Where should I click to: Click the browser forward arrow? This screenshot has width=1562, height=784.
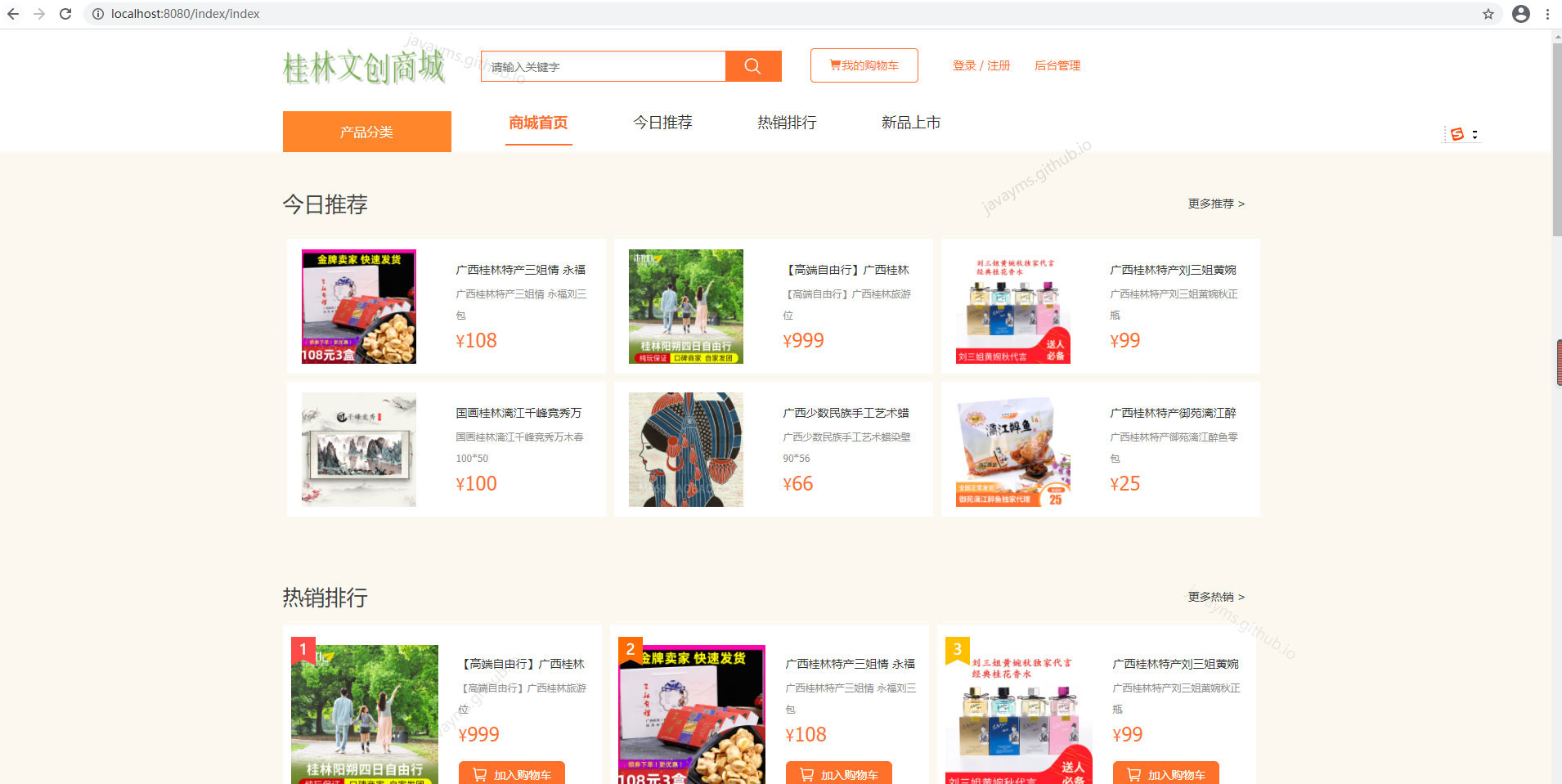tap(38, 13)
